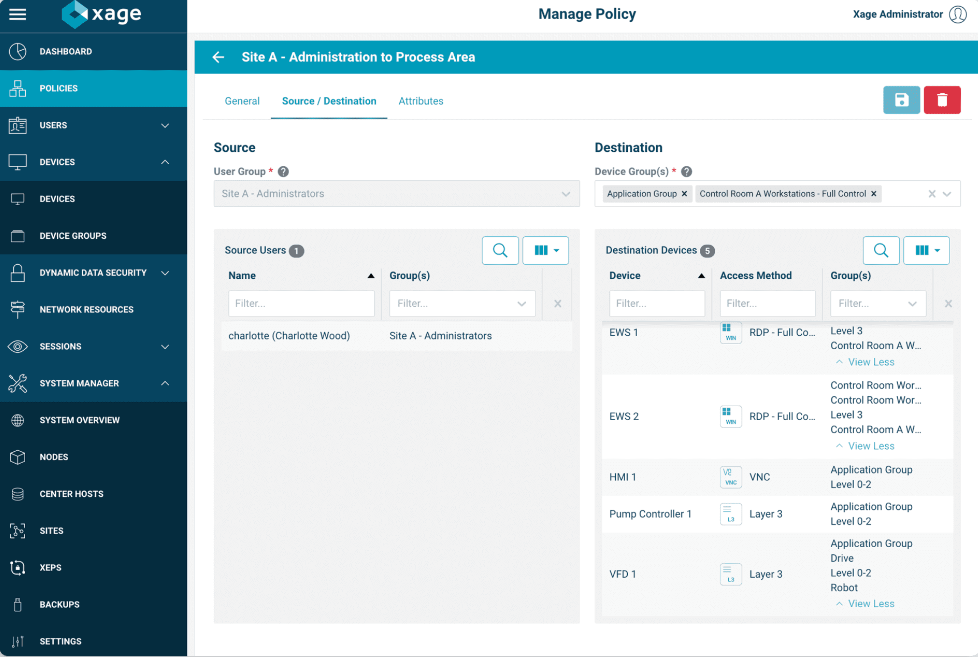Expand the Source Group(s) filter dropdown
This screenshot has height=657, width=978.
click(x=521, y=304)
